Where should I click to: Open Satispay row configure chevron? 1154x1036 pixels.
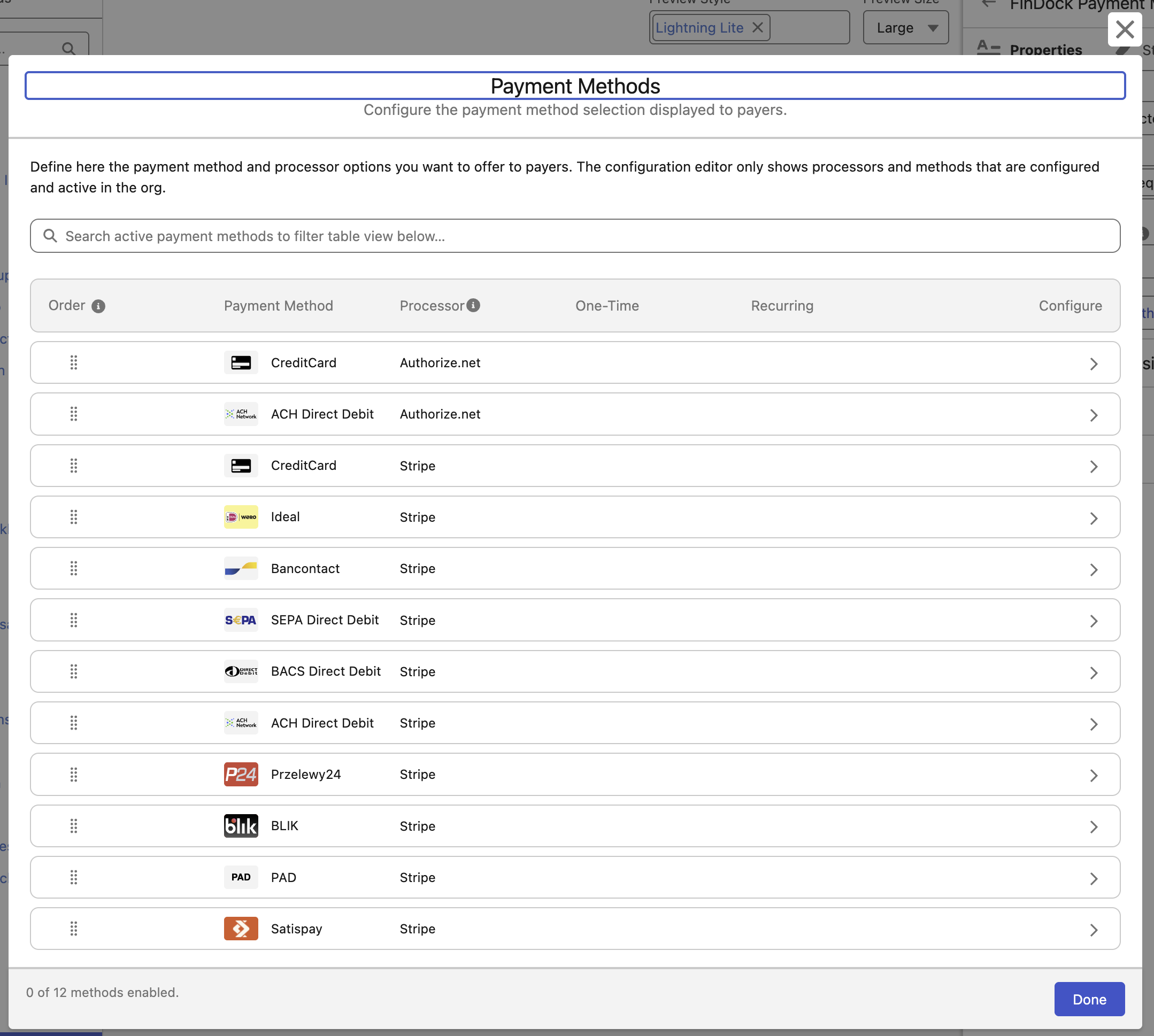(x=1094, y=930)
